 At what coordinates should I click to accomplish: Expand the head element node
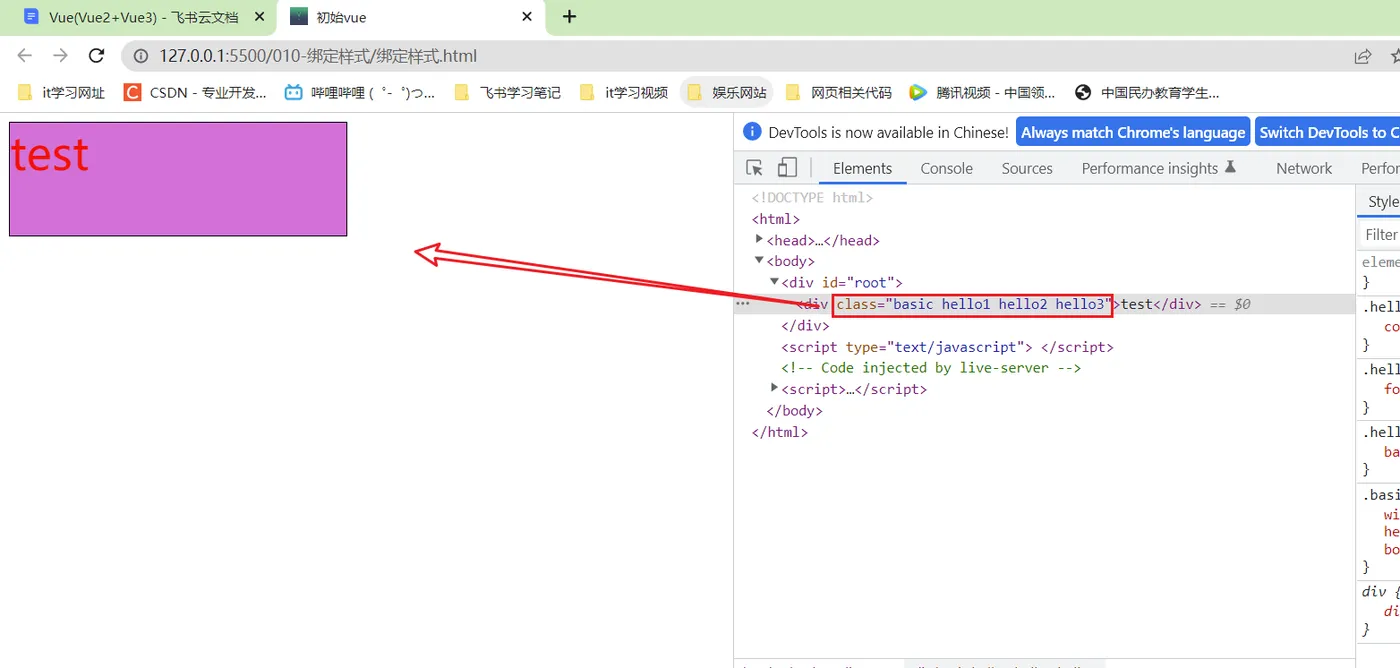[x=760, y=240]
